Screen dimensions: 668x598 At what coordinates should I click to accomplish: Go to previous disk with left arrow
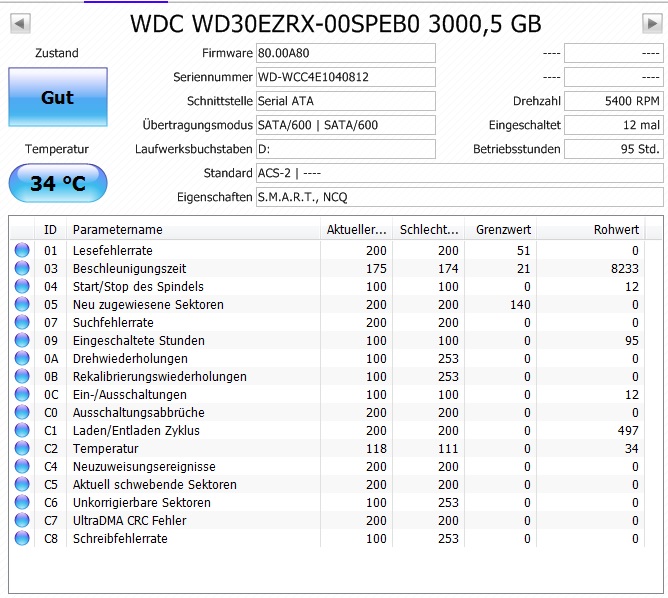(x=20, y=23)
